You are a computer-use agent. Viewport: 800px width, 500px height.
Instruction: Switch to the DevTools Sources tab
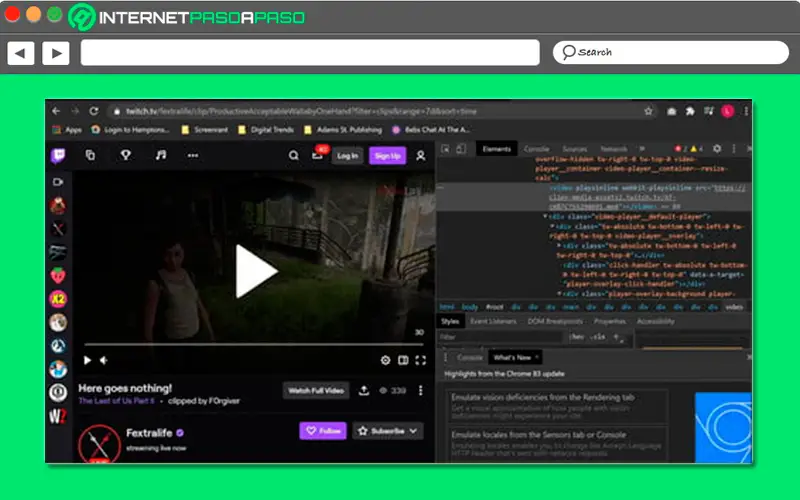pos(574,149)
